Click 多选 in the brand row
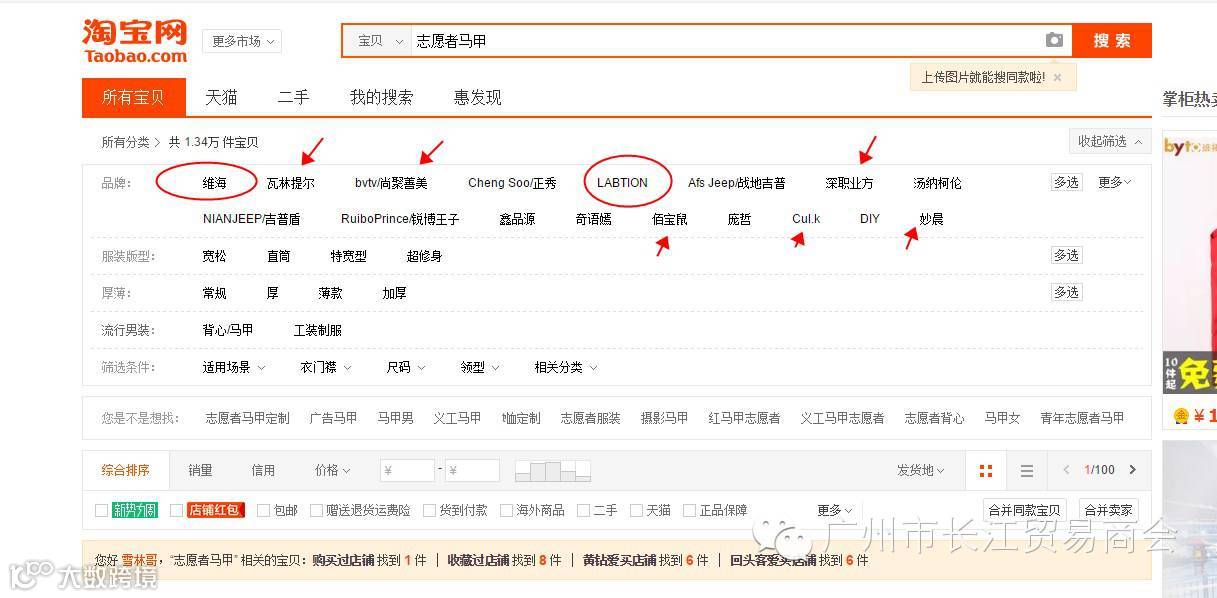The height and width of the screenshot is (598, 1217). (x=1066, y=183)
